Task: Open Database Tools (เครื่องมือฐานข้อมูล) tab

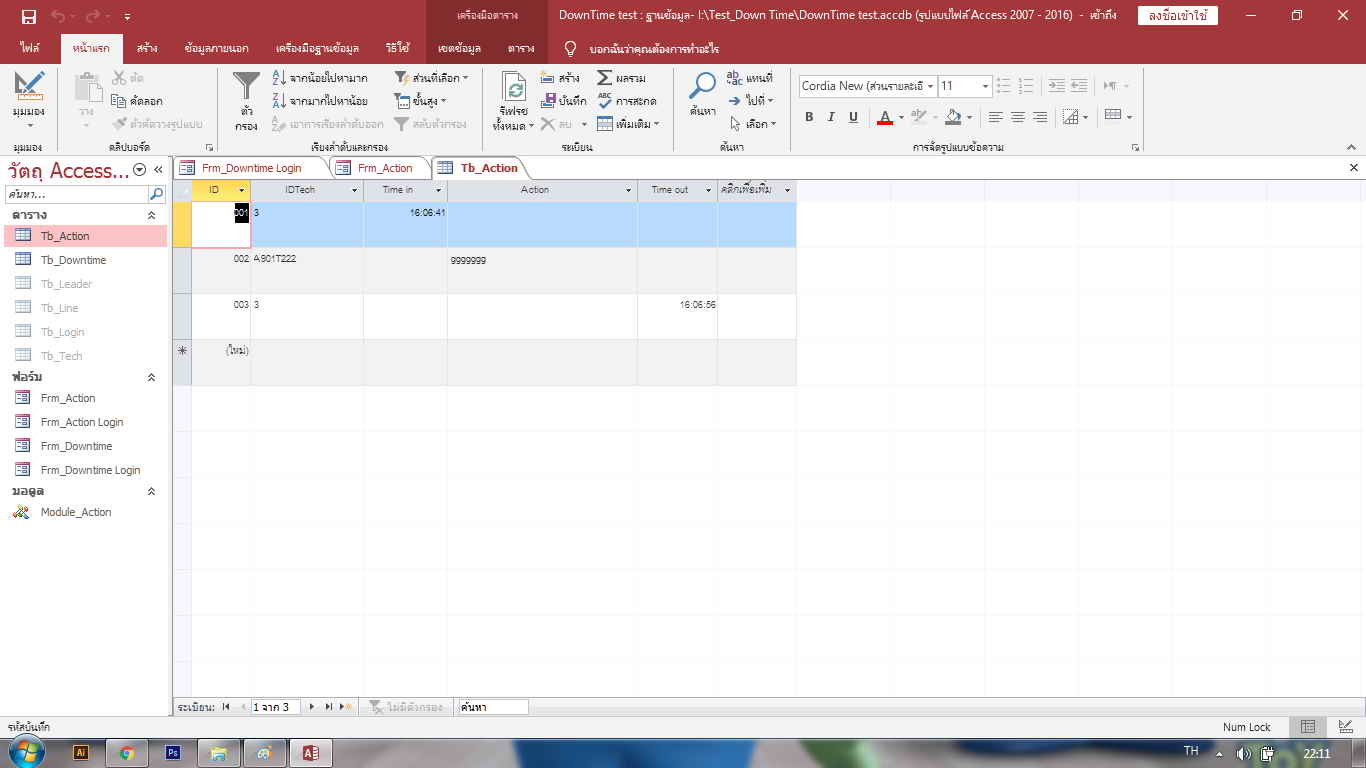Action: coord(317,48)
